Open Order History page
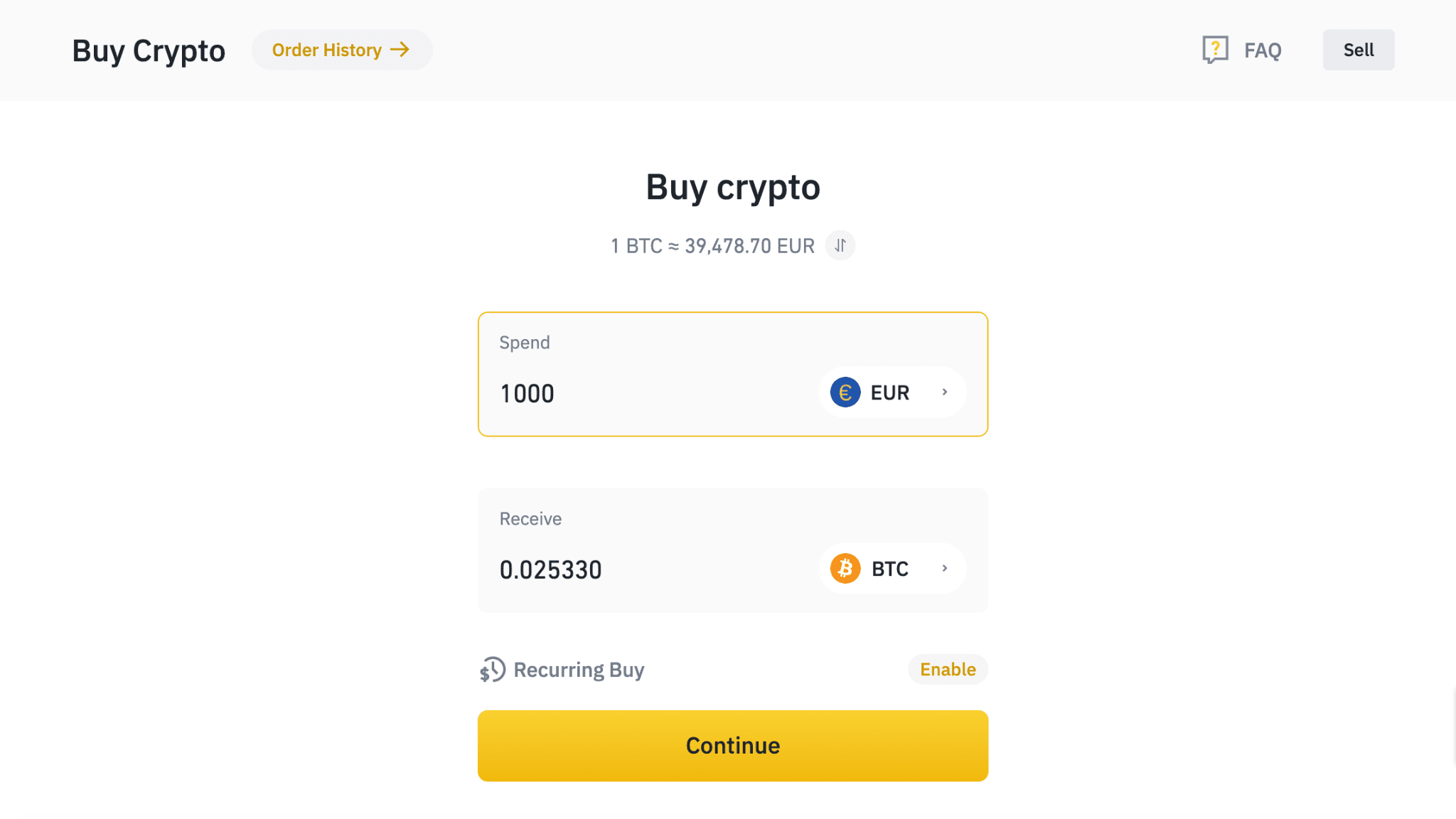Image resolution: width=1456 pixels, height=819 pixels. [x=341, y=49]
